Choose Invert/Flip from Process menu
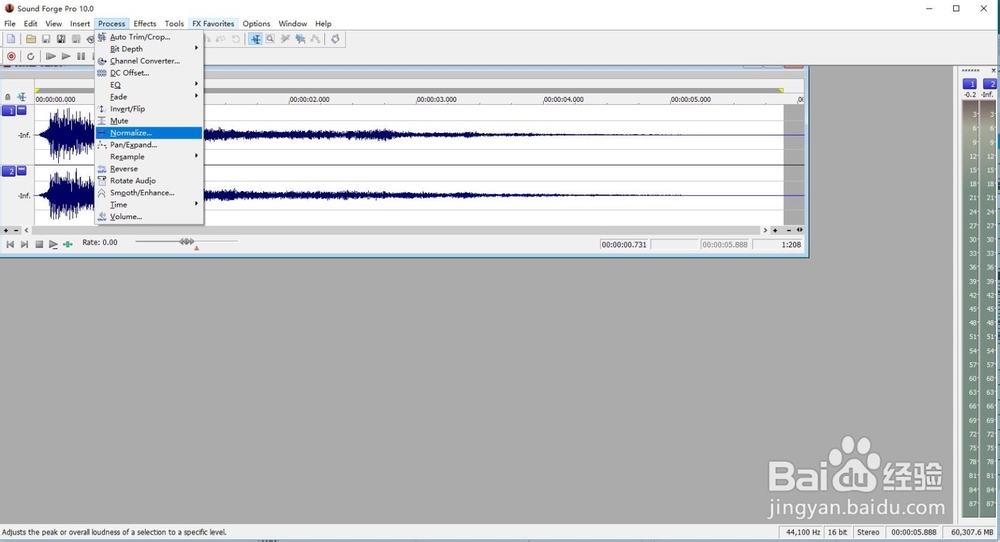 pos(149,109)
